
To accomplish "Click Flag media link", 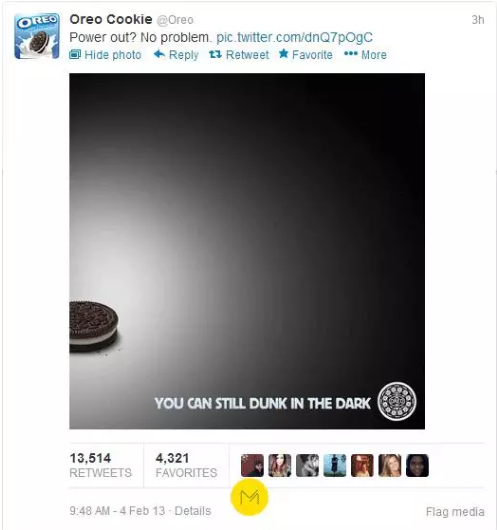I will tap(455, 511).
